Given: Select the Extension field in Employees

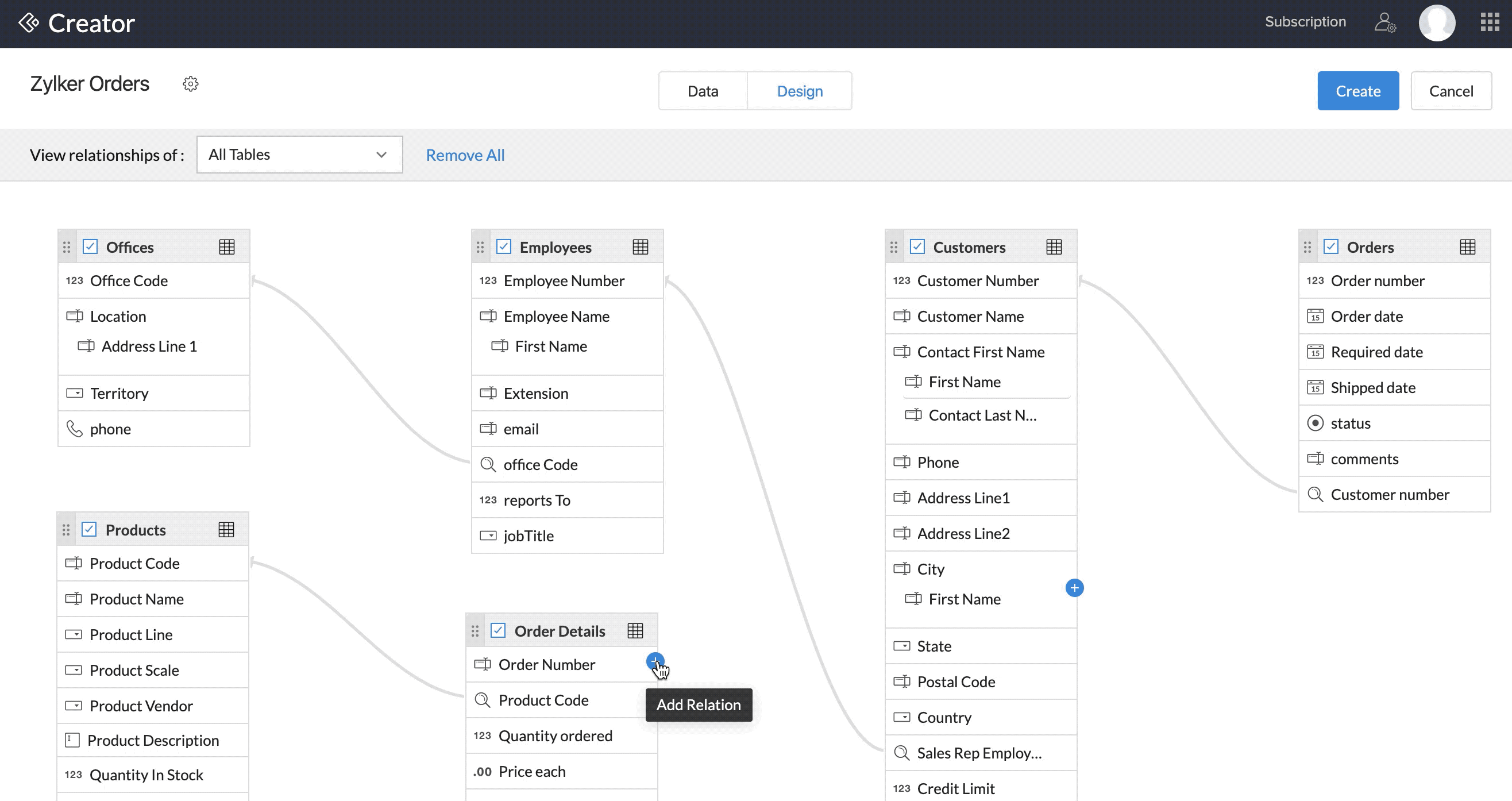Looking at the screenshot, I should 567,394.
